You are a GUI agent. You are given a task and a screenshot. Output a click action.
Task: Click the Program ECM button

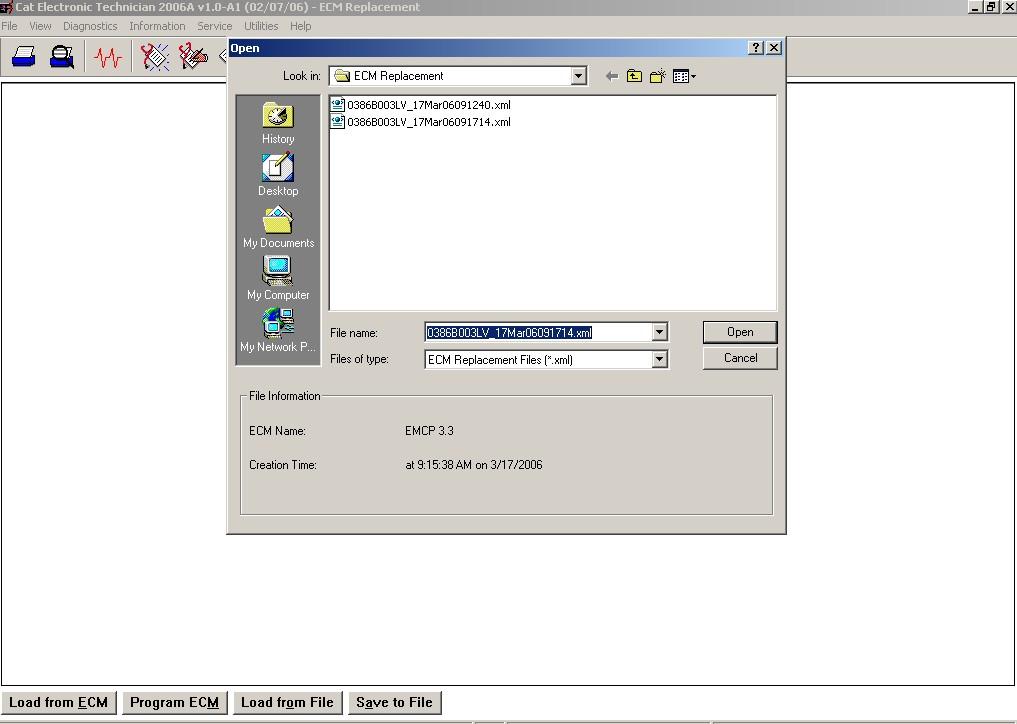[x=174, y=703]
